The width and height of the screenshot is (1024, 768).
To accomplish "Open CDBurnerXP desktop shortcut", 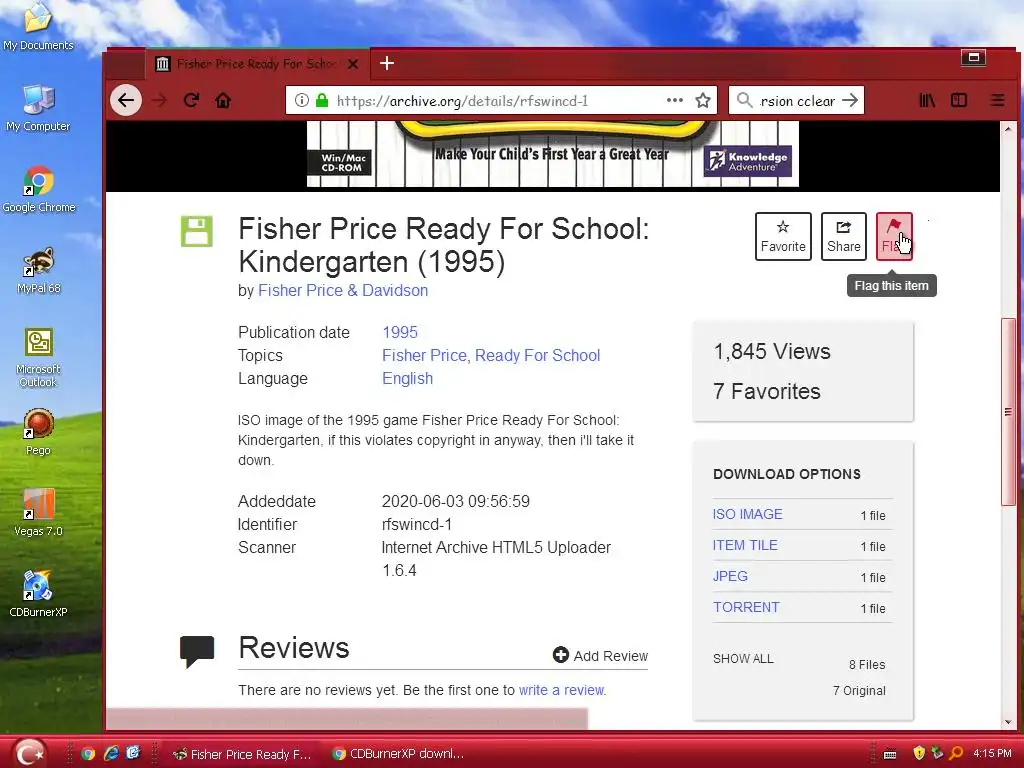I will [x=38, y=594].
